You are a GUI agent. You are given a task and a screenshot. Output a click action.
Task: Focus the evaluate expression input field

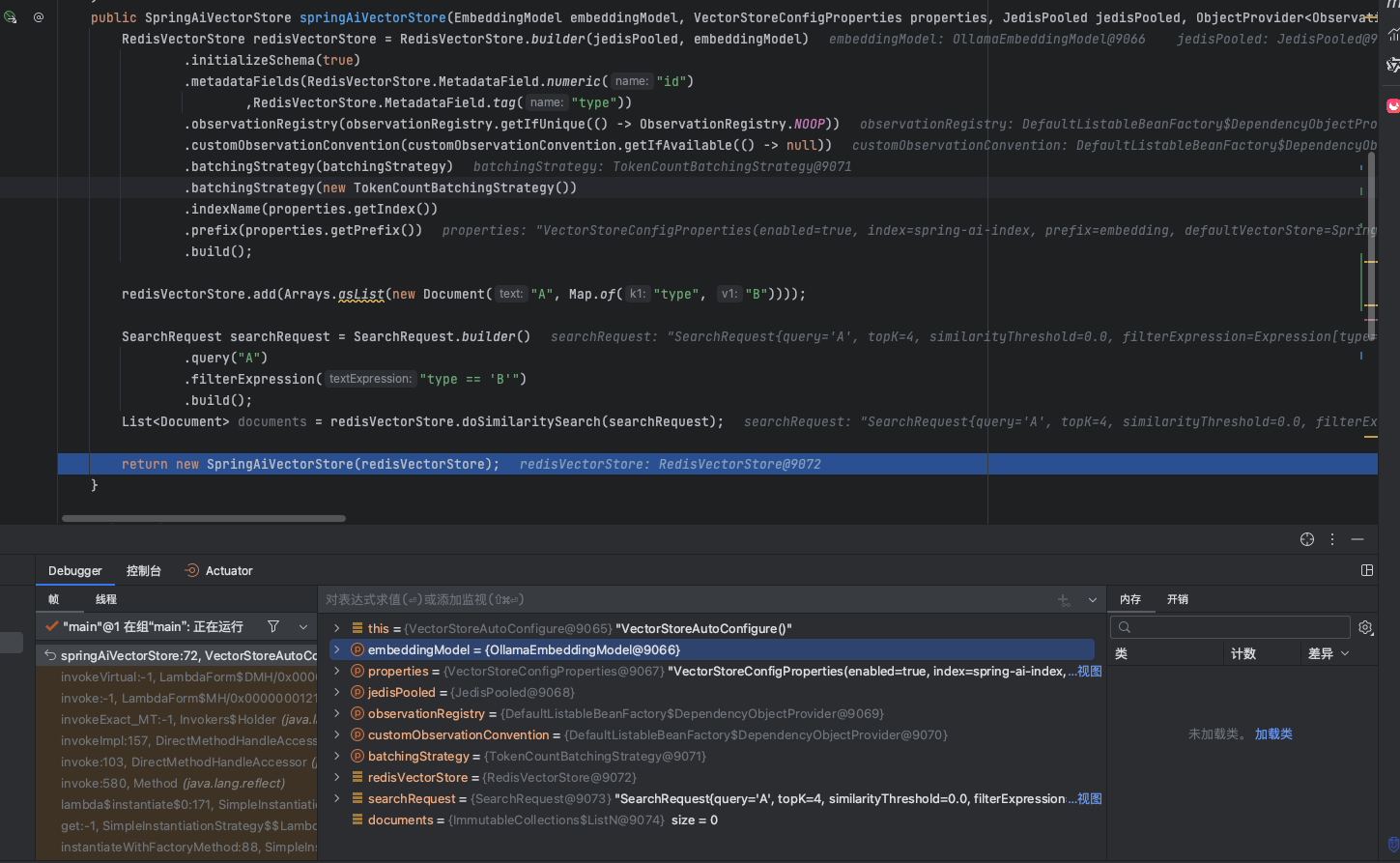[x=686, y=600]
